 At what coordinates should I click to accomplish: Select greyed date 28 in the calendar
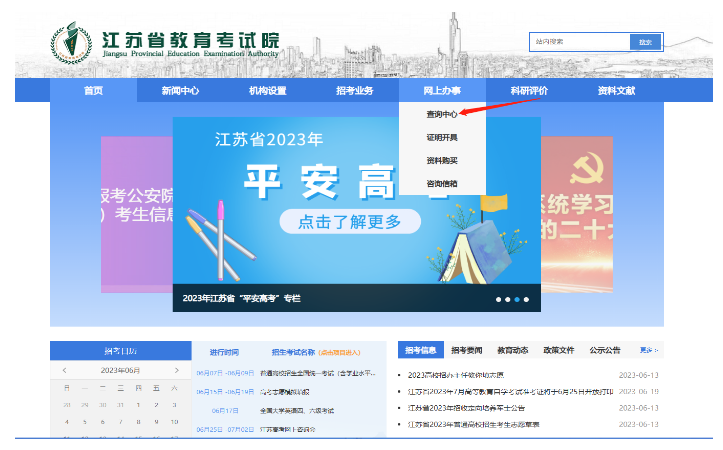66,405
